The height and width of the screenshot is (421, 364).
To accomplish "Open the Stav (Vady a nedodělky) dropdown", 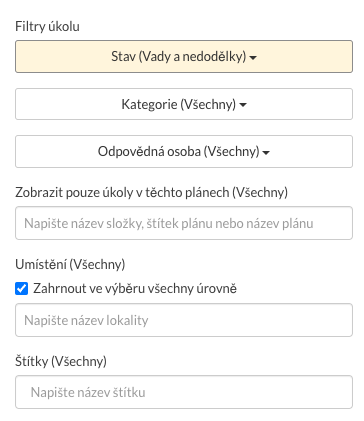I will (184, 57).
